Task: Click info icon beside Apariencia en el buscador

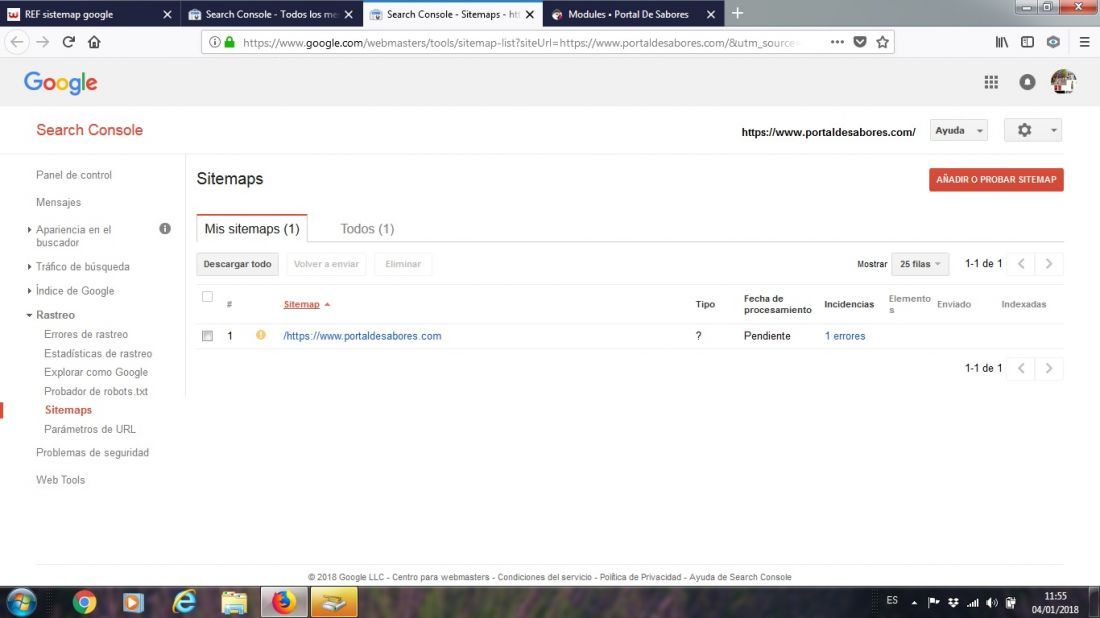Action: tap(165, 229)
